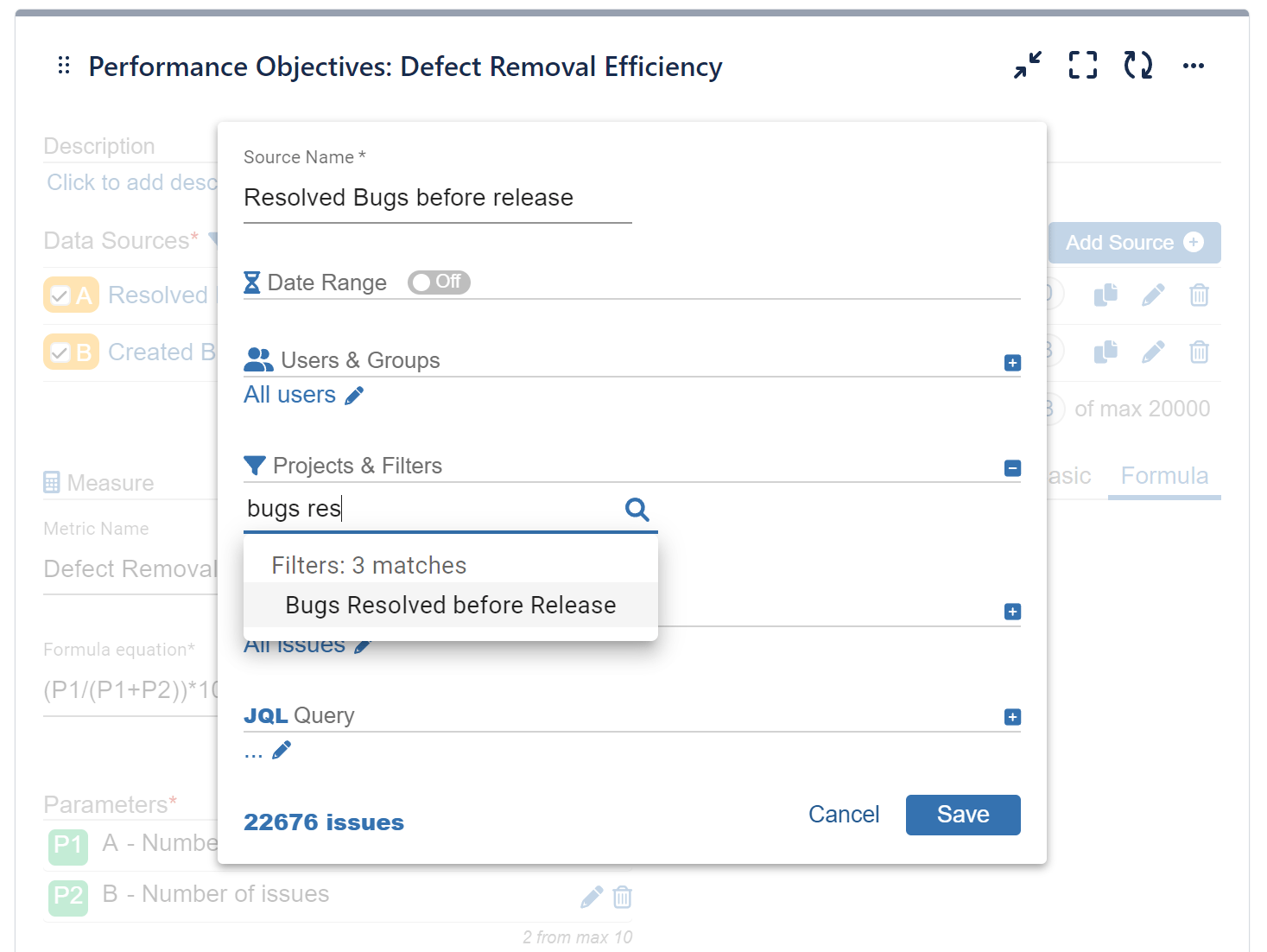The height and width of the screenshot is (952, 1267).
Task: Expand the JQL Query section
Action: [x=1011, y=716]
